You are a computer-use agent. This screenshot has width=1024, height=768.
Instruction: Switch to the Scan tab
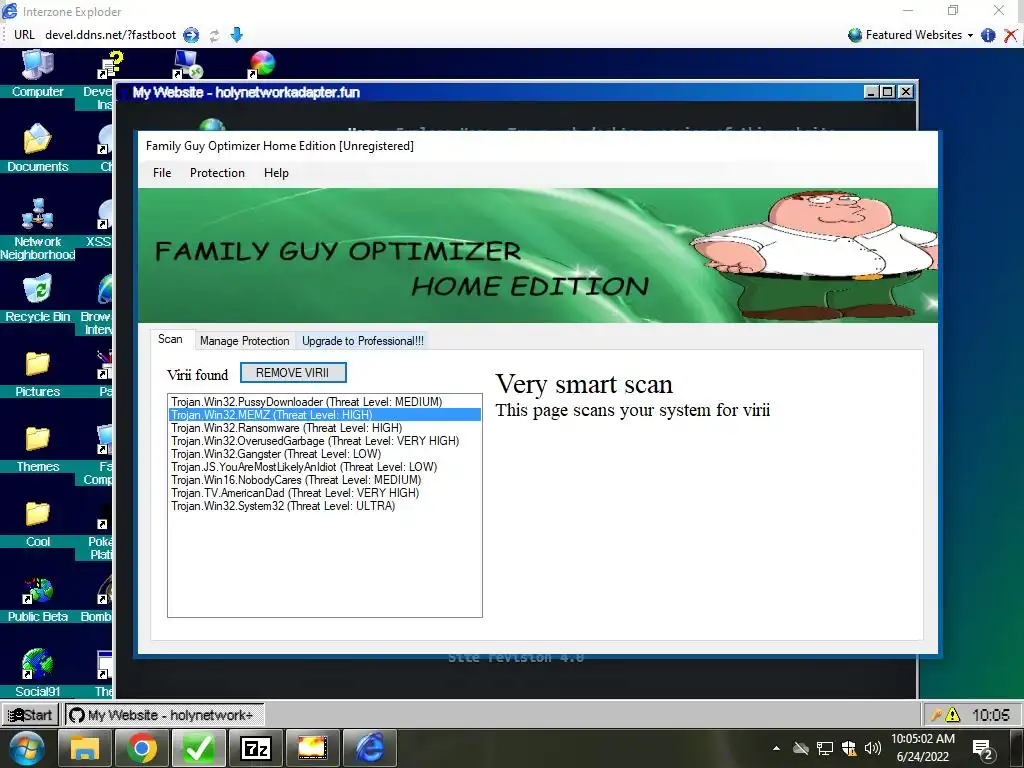click(x=170, y=339)
